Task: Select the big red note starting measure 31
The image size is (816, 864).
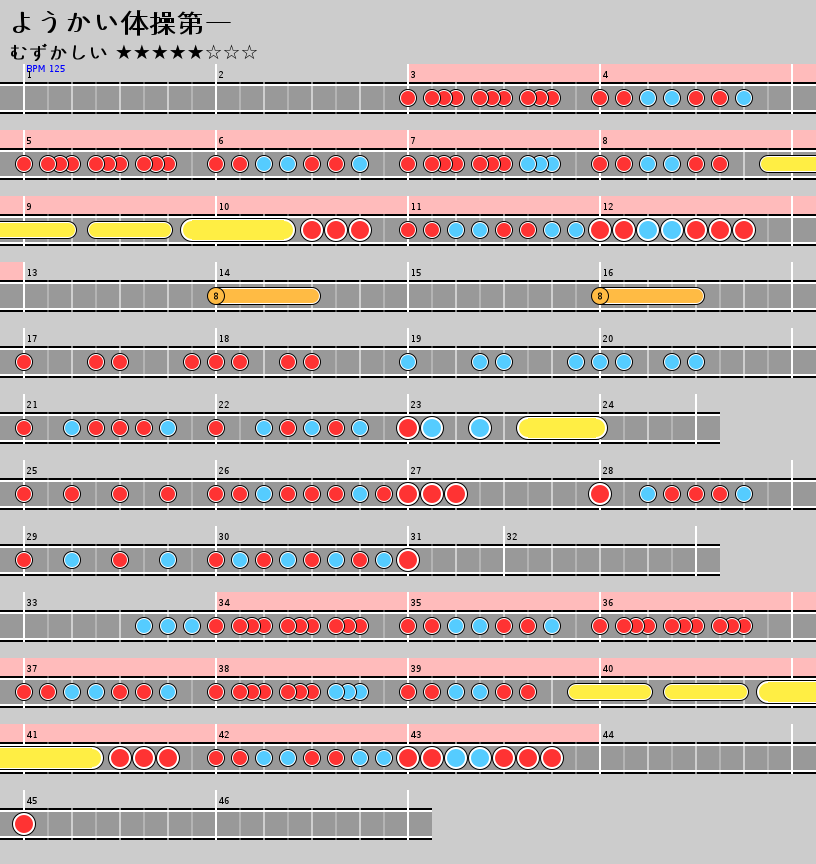Action: tap(408, 560)
